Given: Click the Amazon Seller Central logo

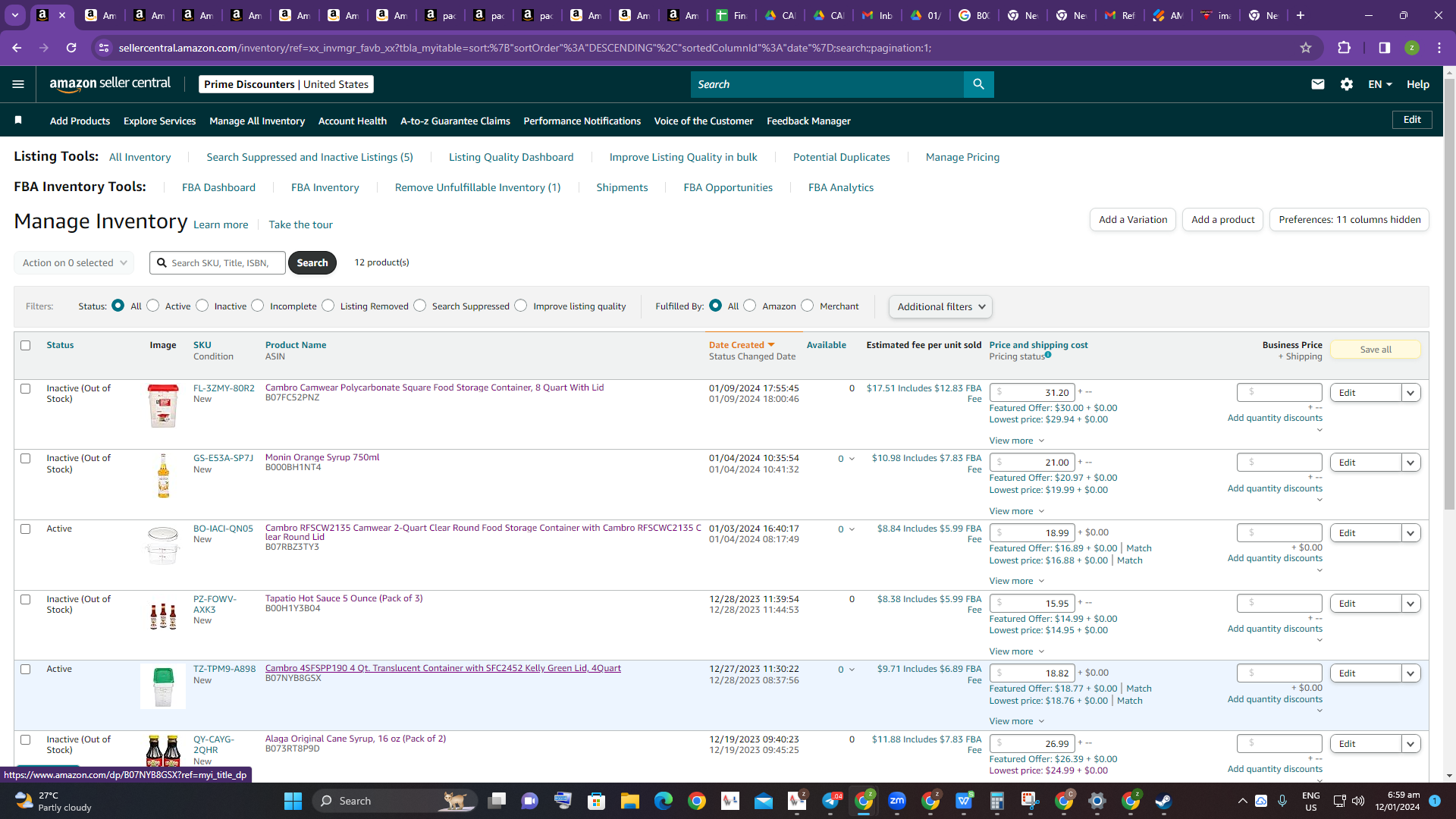Looking at the screenshot, I should [x=110, y=84].
